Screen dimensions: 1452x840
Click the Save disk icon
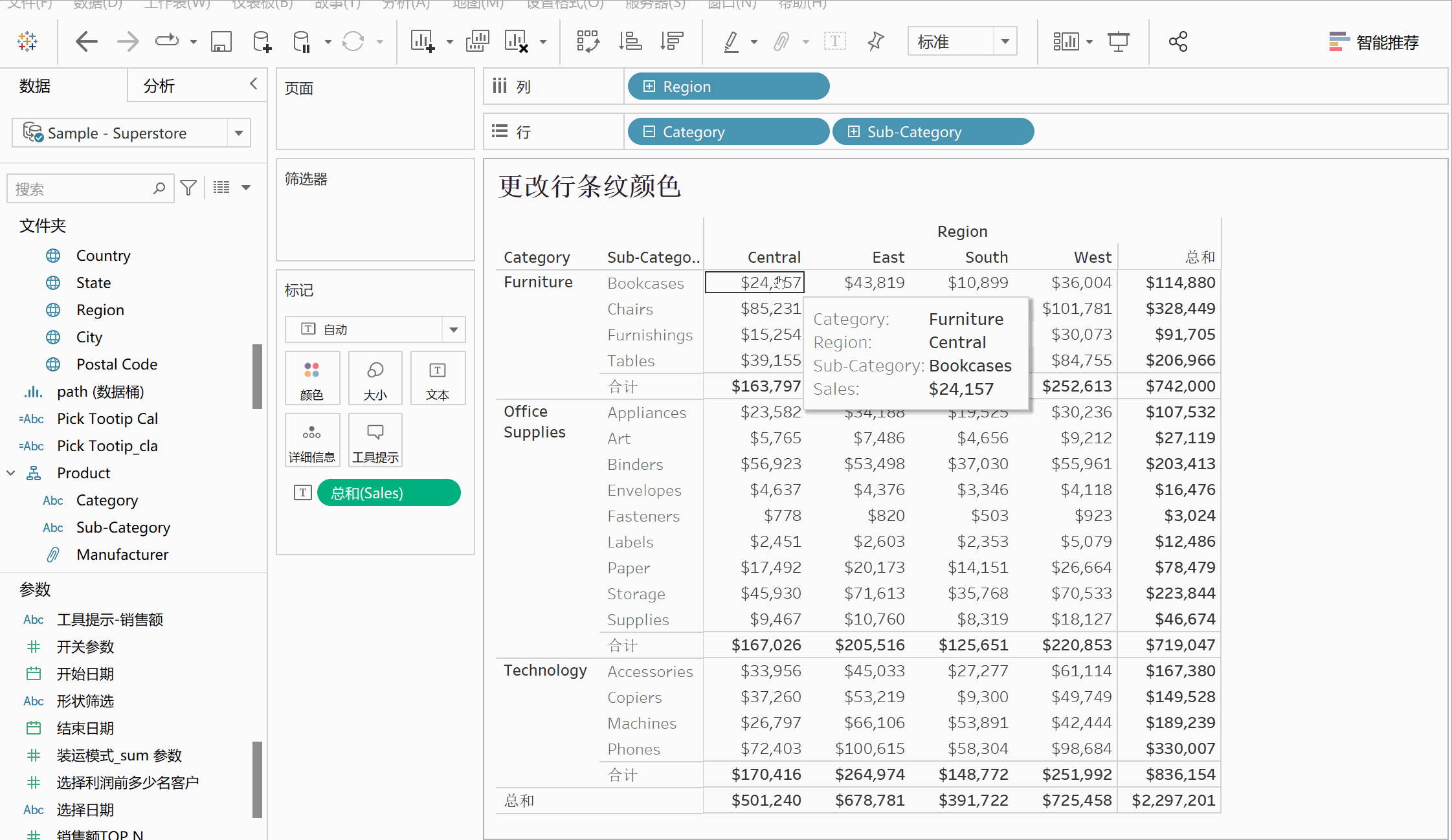click(x=221, y=41)
